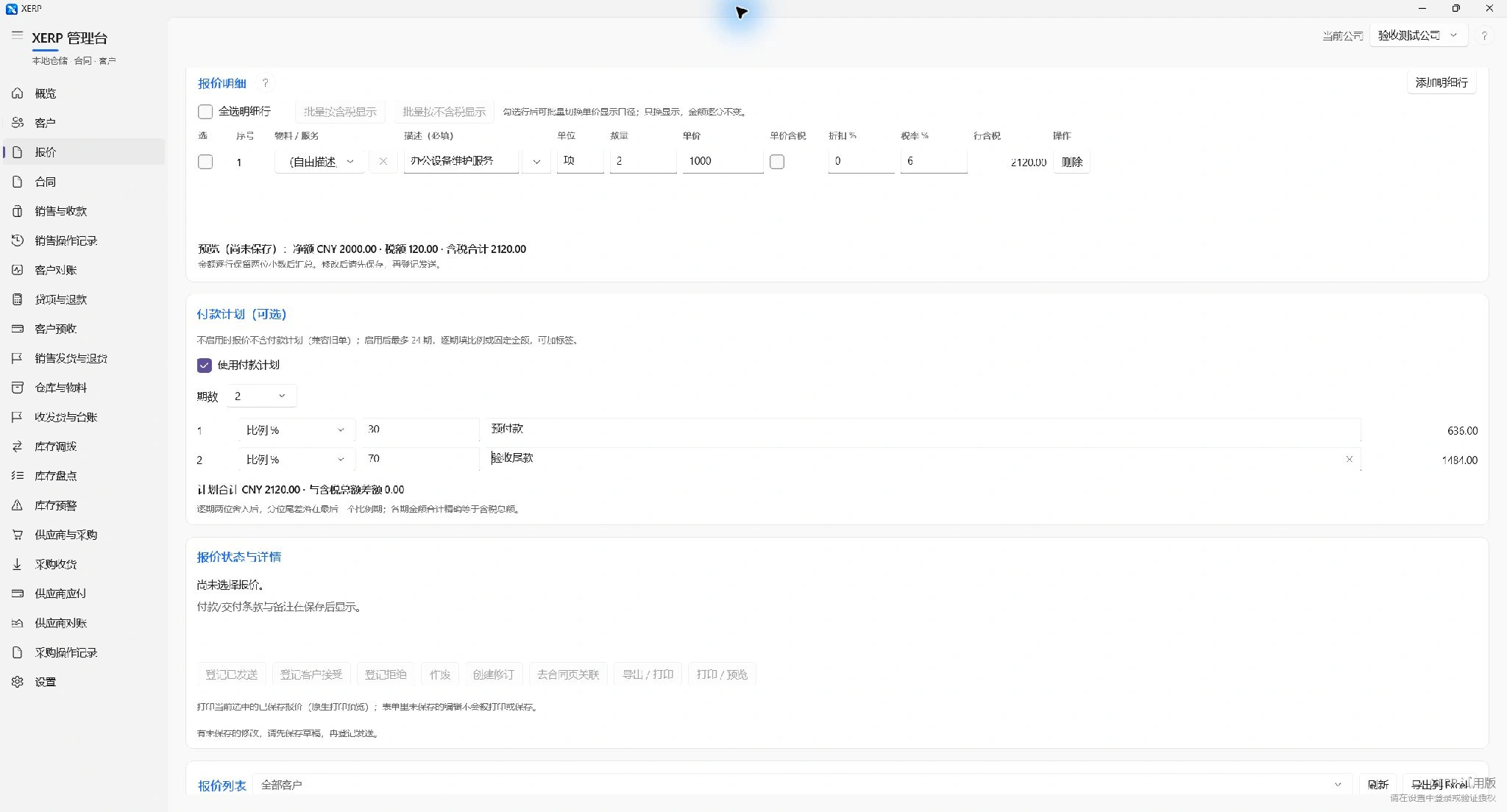
Task: Check the 全选明细行 checkbox
Action: (205, 112)
